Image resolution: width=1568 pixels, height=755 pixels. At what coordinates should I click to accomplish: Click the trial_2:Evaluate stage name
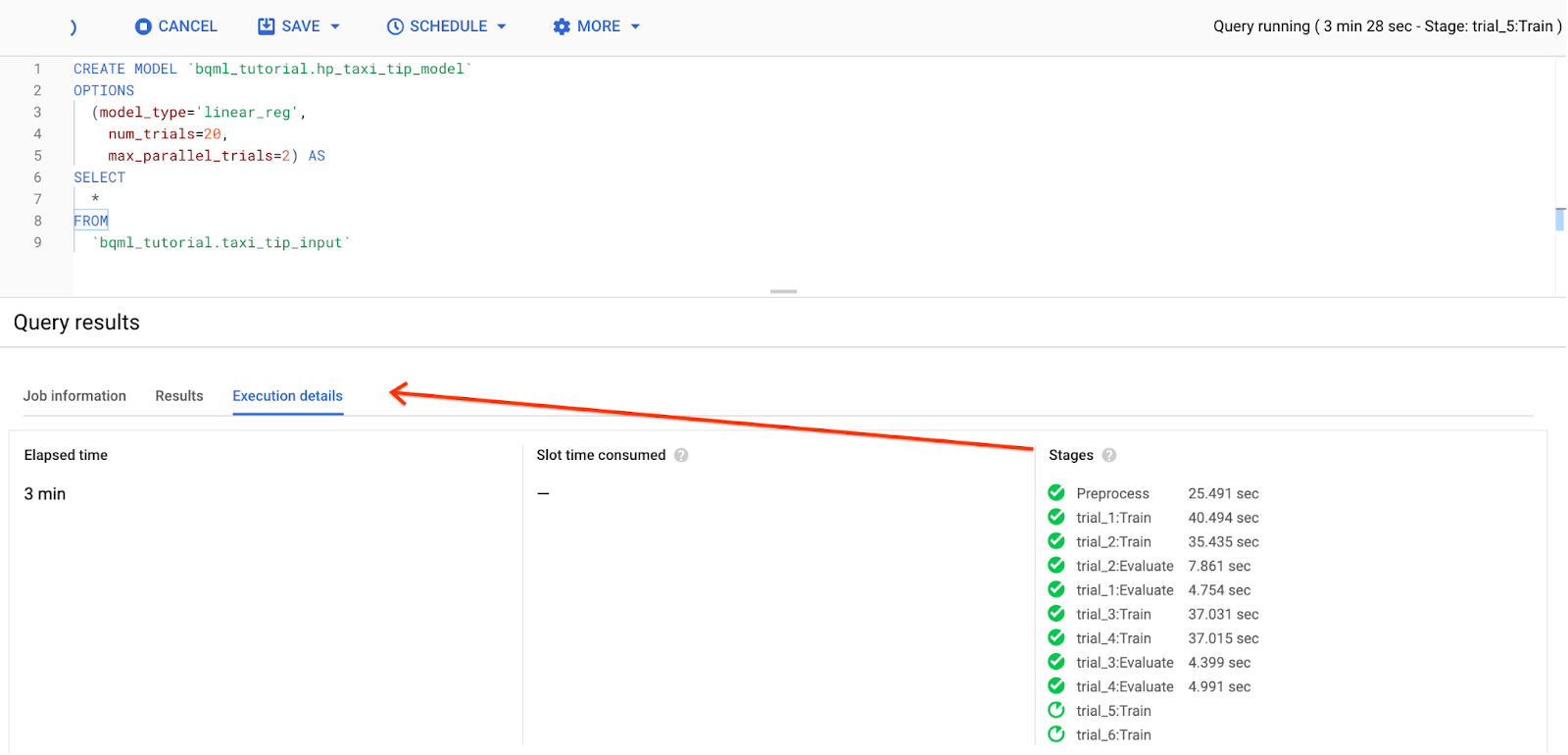(1125, 566)
